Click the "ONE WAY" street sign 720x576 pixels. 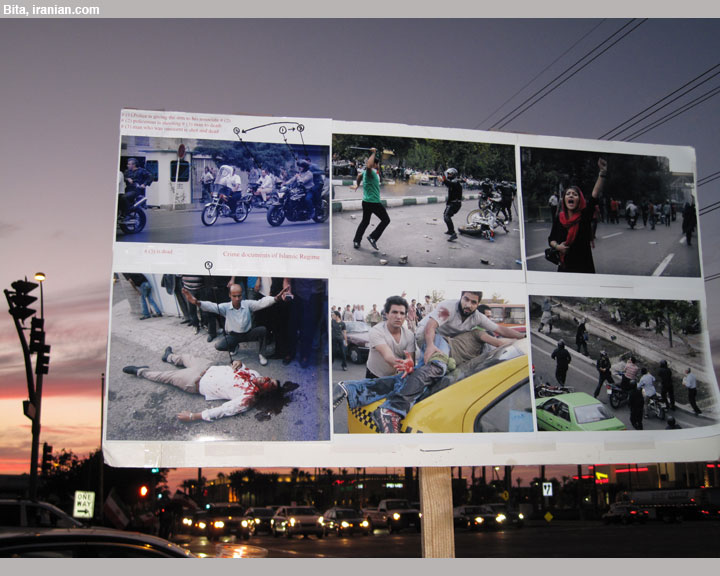84,504
